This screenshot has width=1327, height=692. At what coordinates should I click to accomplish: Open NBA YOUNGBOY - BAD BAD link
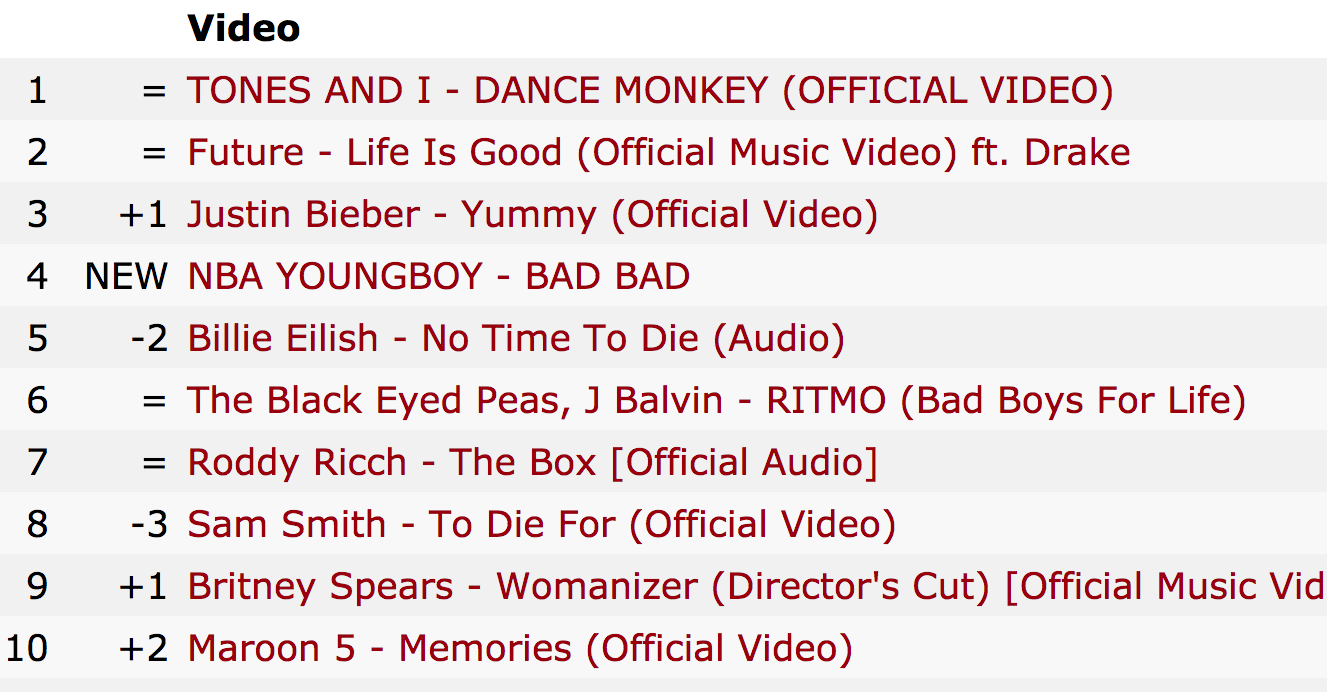click(x=439, y=276)
